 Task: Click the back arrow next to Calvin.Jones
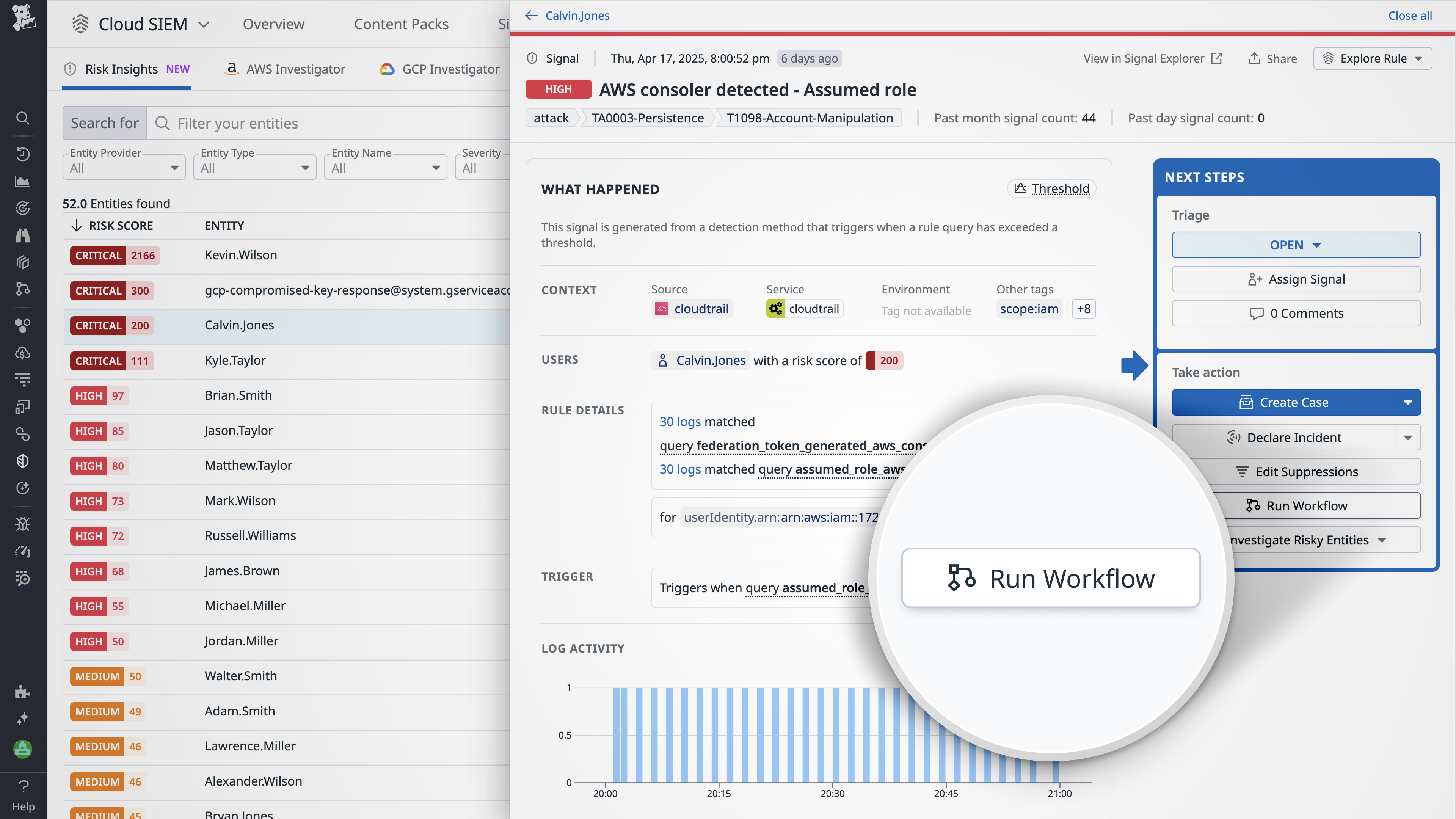[x=531, y=15]
